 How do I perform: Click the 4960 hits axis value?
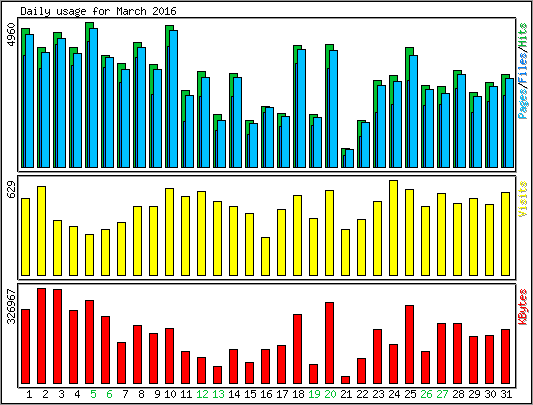[x=12, y=35]
